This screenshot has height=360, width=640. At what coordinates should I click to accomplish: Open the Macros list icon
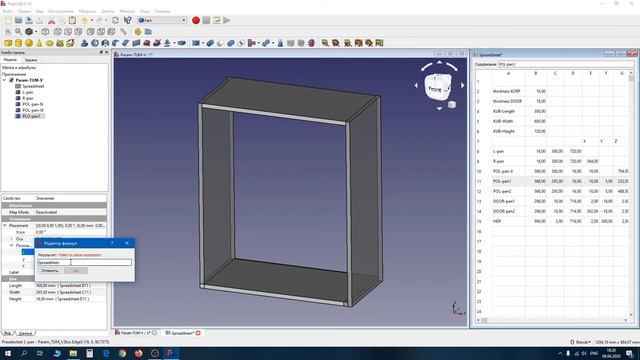pyautogui.click(x=217, y=20)
